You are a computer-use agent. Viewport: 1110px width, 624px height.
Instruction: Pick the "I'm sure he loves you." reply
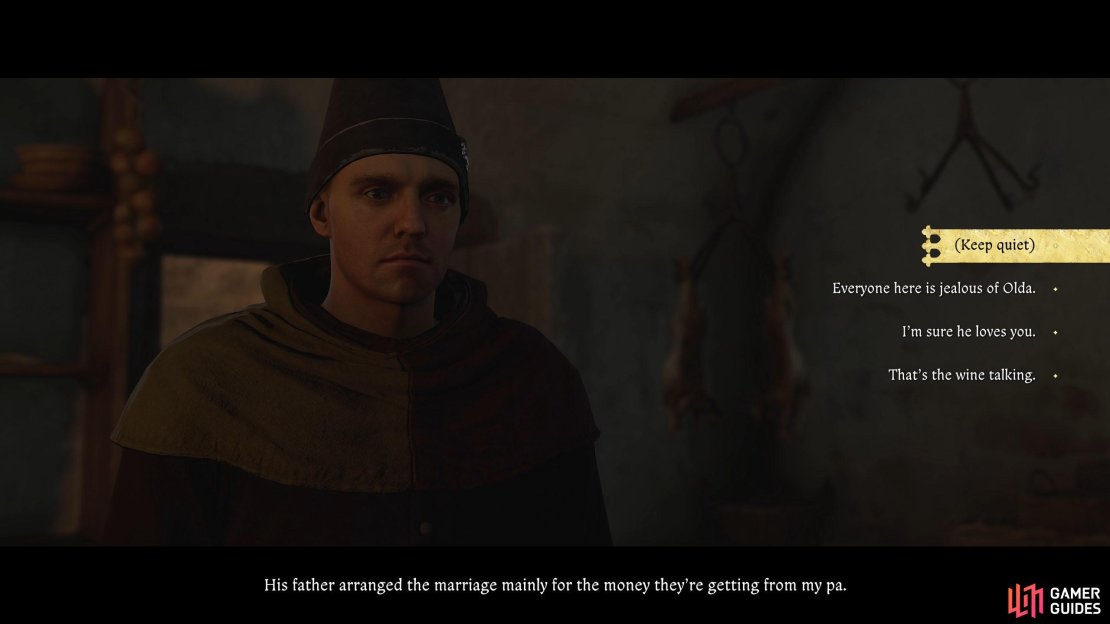tap(968, 331)
